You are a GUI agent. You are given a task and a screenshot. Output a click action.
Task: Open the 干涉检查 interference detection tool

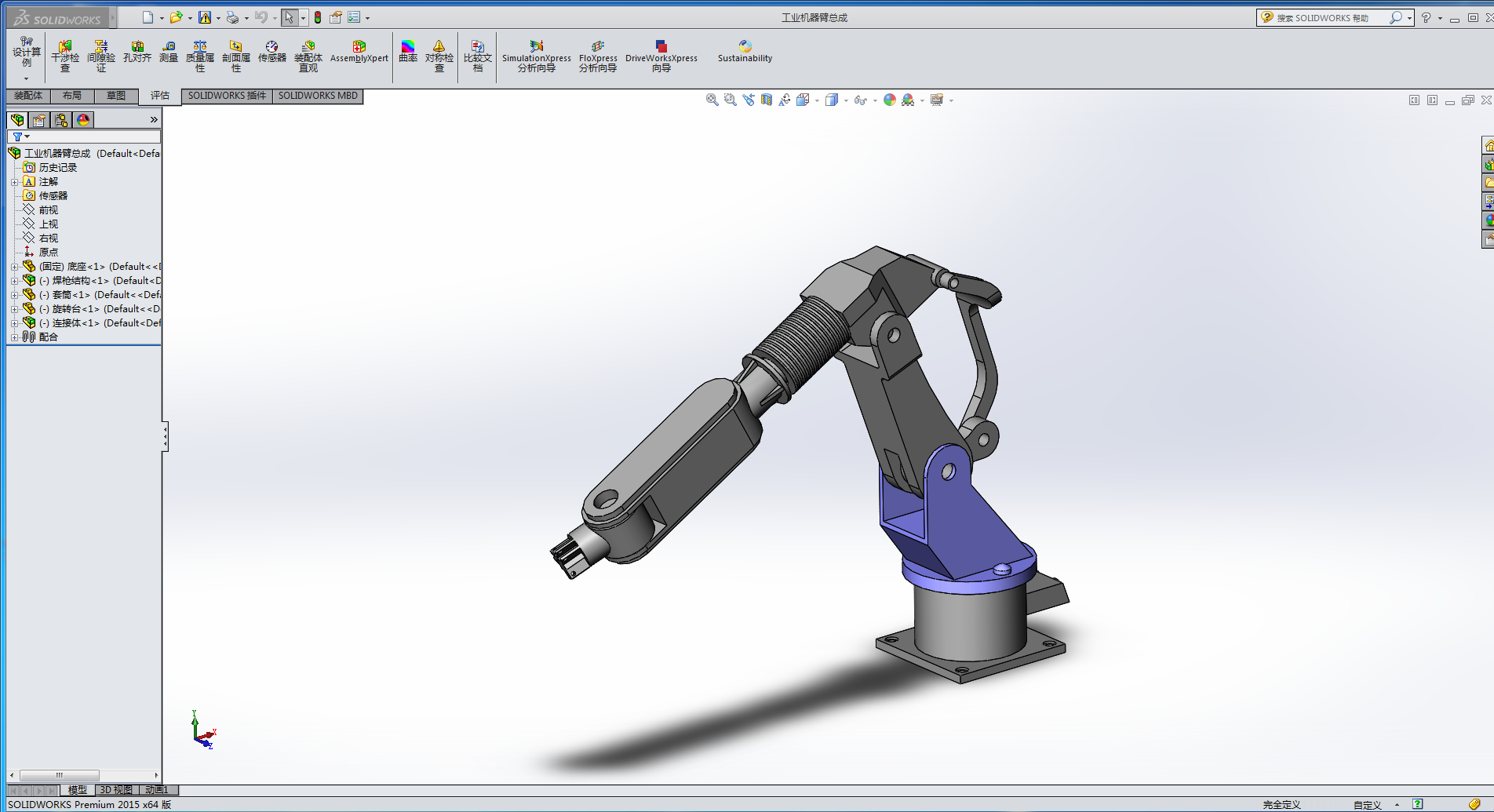pos(65,56)
